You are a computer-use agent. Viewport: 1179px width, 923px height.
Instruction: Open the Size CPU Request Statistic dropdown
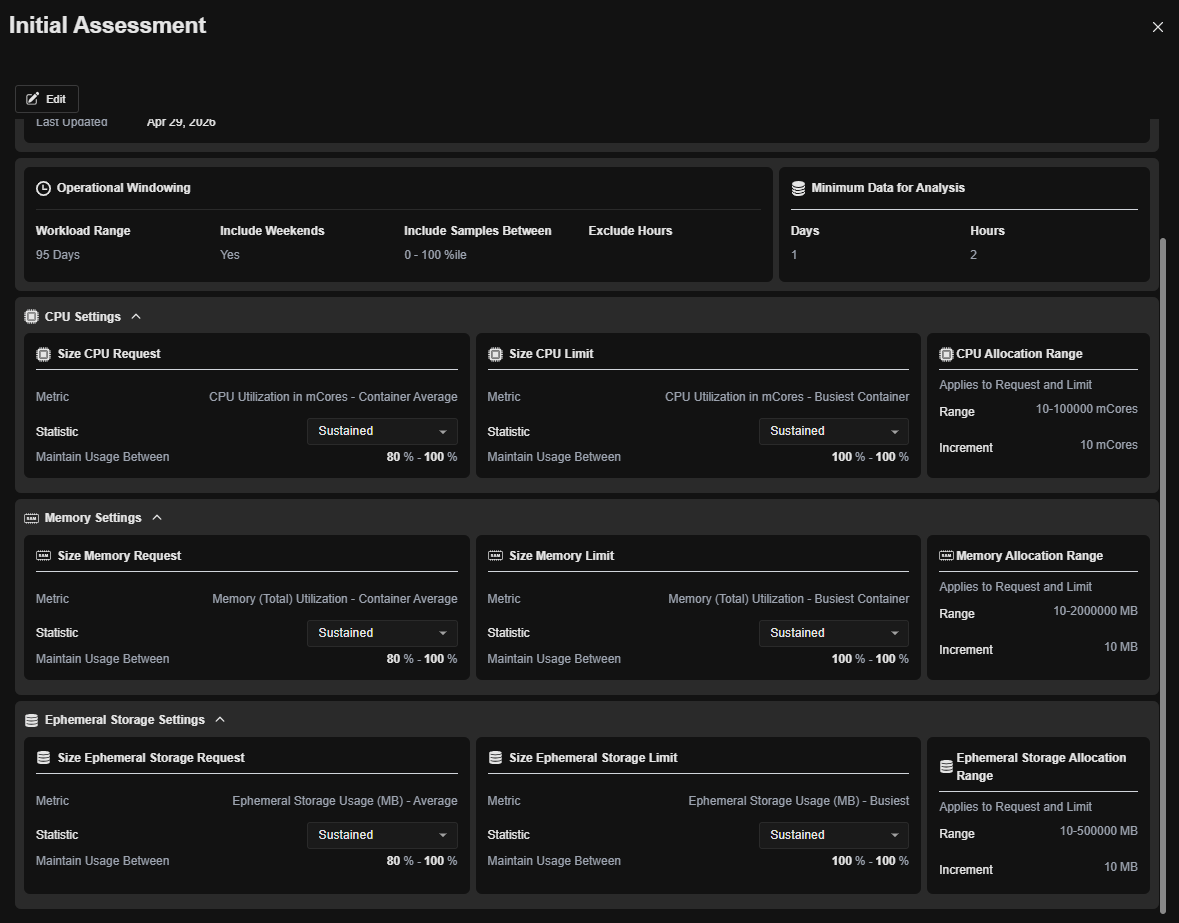[382, 431]
